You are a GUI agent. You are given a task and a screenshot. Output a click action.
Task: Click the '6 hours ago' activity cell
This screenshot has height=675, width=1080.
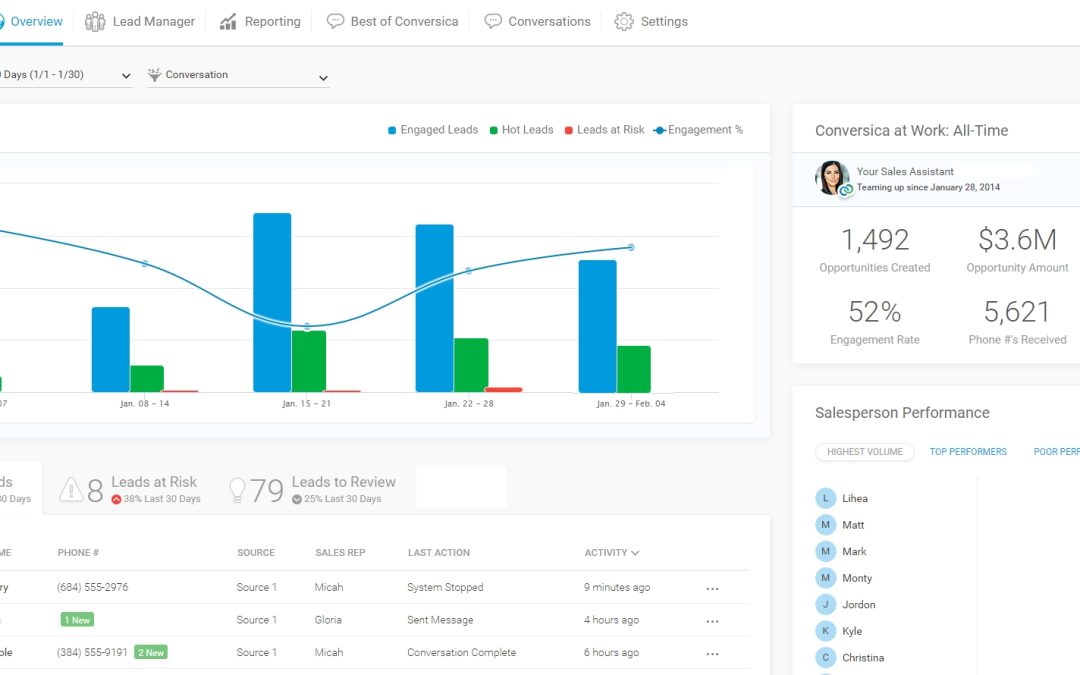(612, 652)
